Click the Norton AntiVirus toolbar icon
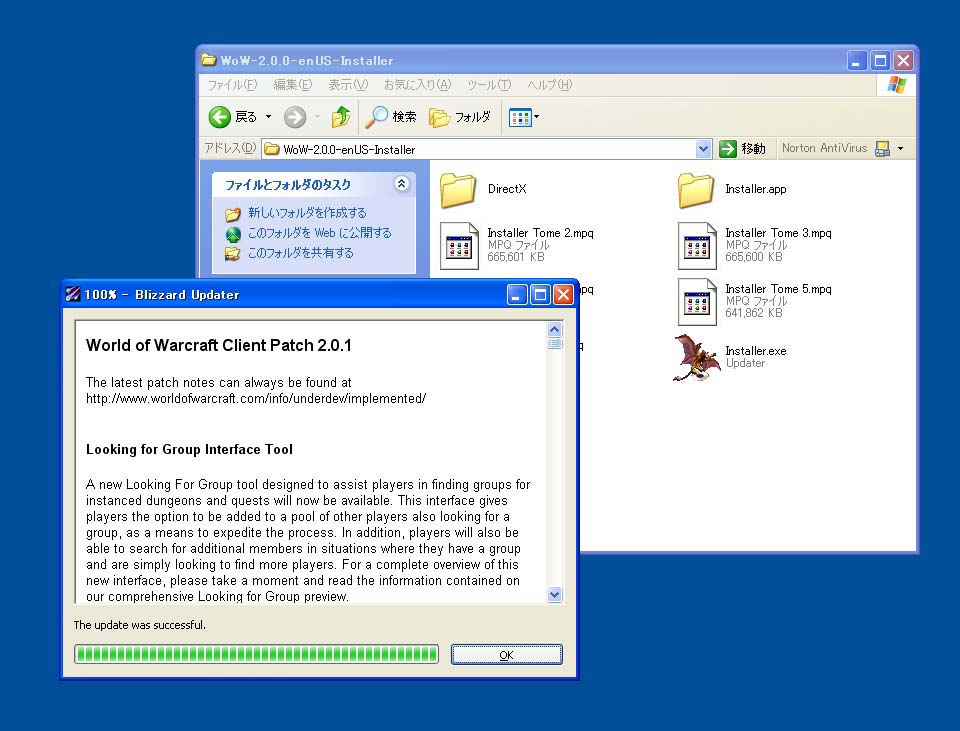 pyautogui.click(x=882, y=148)
